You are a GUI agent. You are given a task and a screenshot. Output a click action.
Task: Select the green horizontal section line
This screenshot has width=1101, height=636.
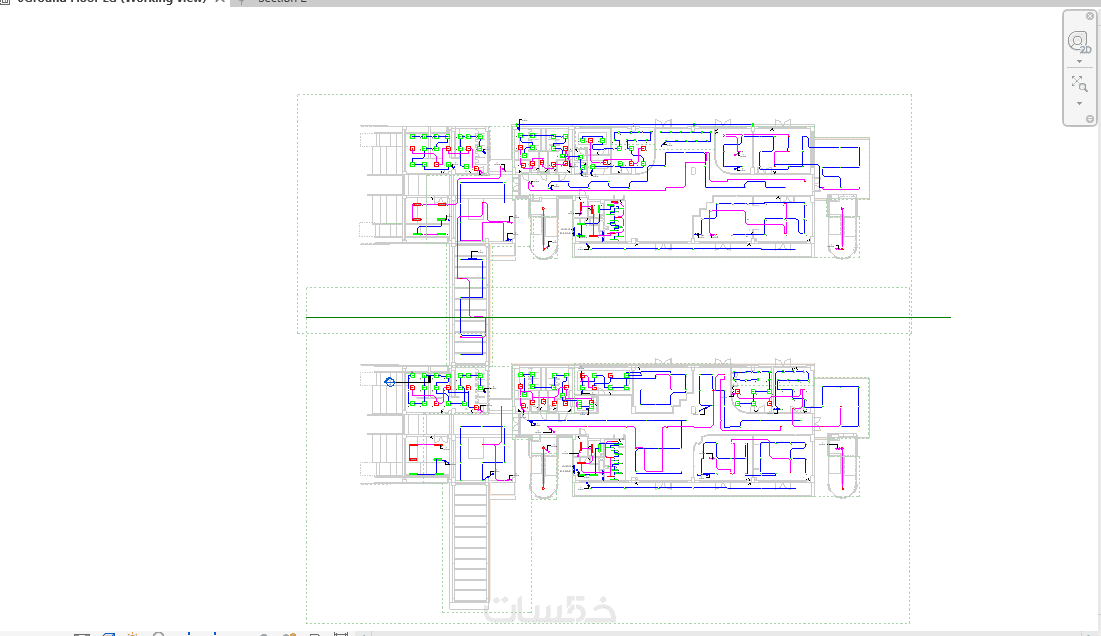tap(628, 317)
